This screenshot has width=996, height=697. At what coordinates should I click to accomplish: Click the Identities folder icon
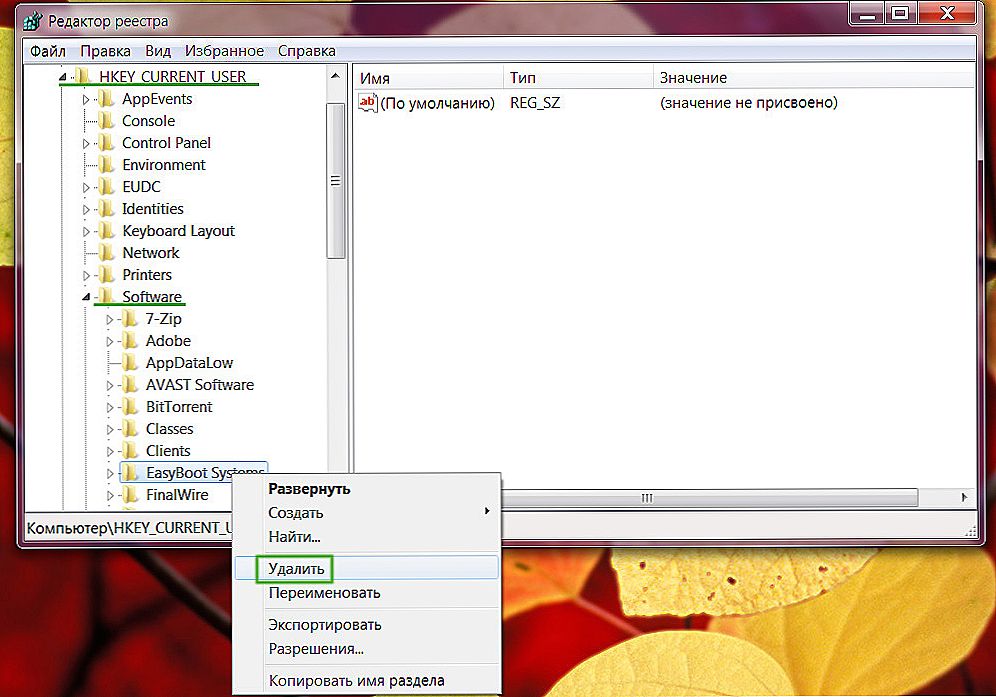(107, 208)
